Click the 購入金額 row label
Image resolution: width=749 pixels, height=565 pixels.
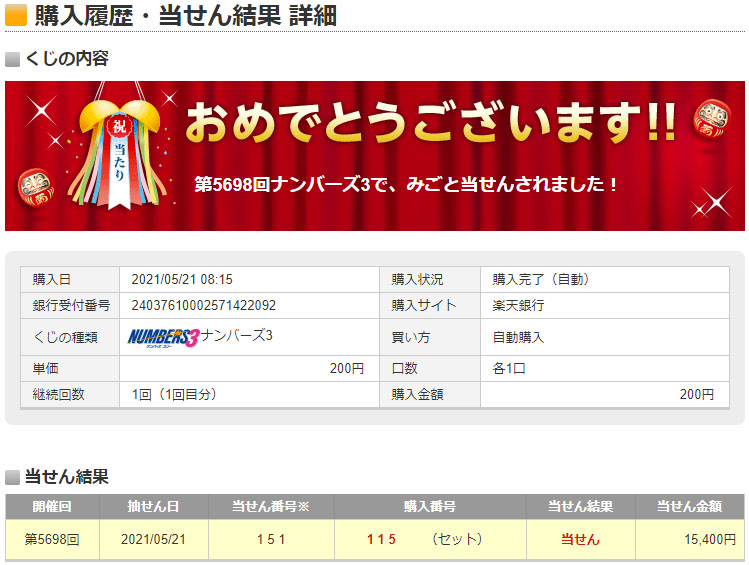417,394
